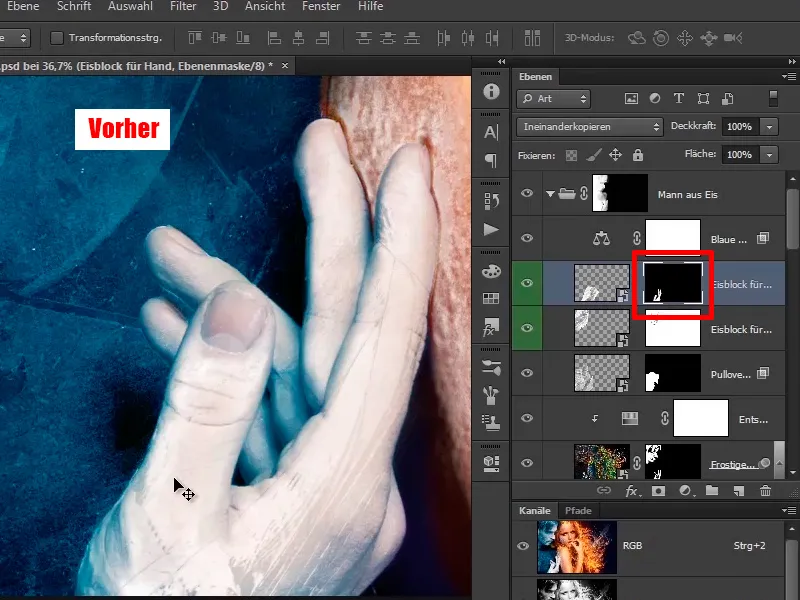Open the Ineinanderkopieren blend mode dropdown
Screen dimensions: 800x600
[x=590, y=127]
